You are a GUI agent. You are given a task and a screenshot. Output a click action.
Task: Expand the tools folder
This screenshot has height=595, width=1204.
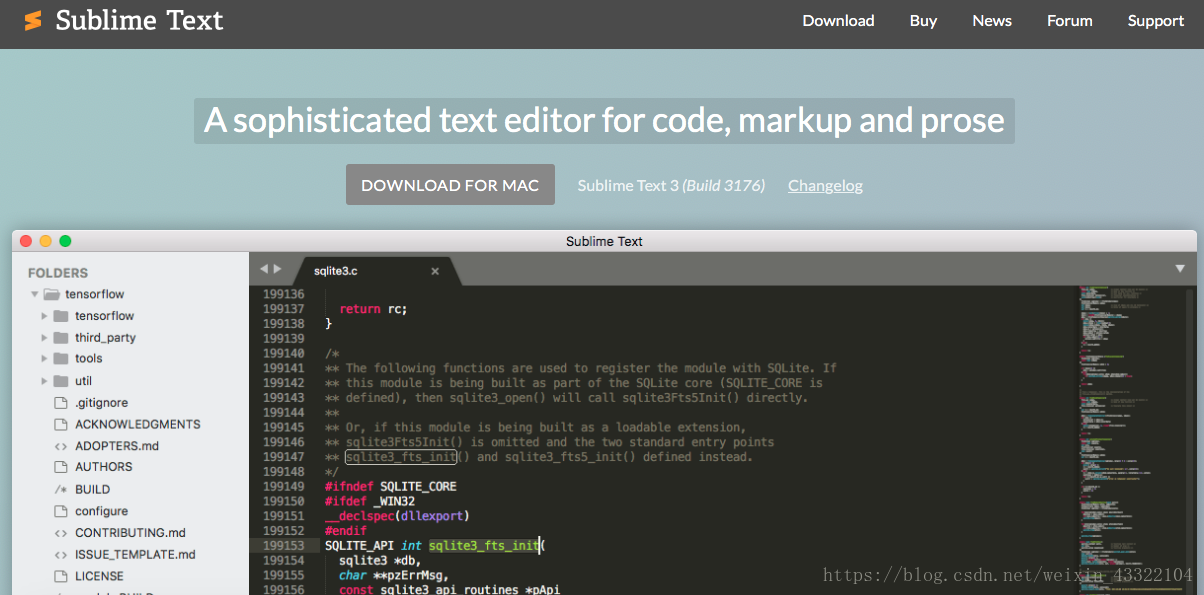point(44,358)
